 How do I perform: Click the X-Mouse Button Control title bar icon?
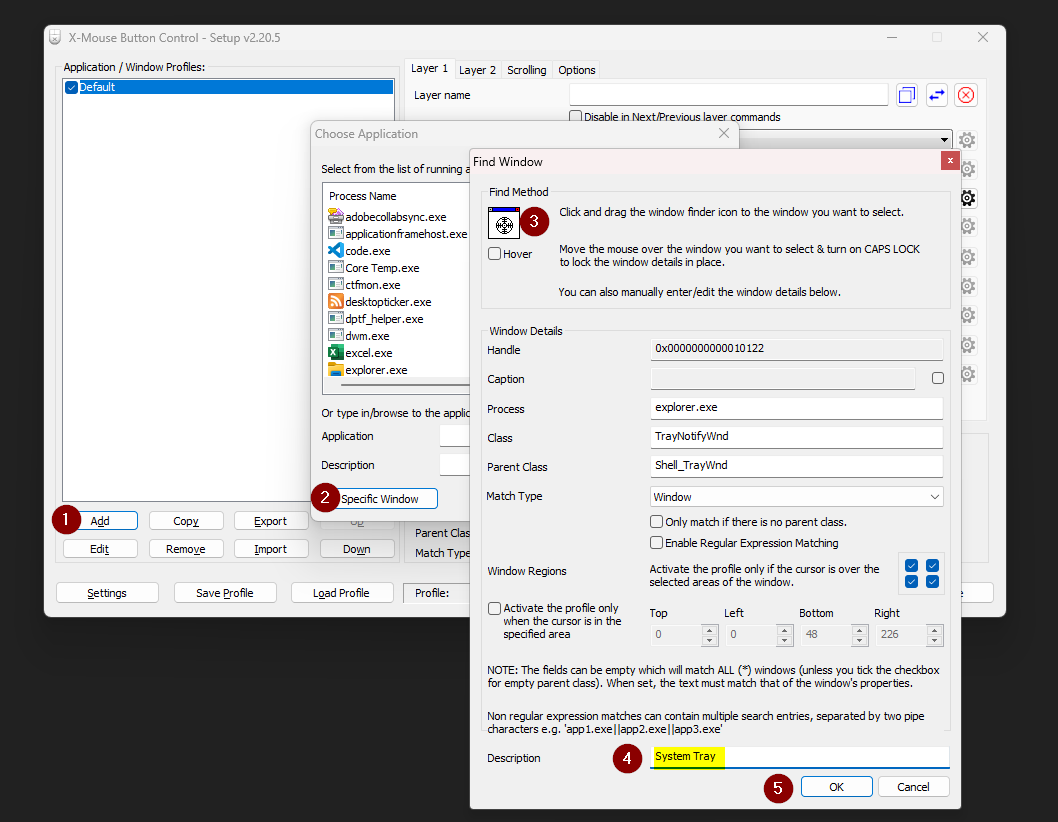coord(55,38)
